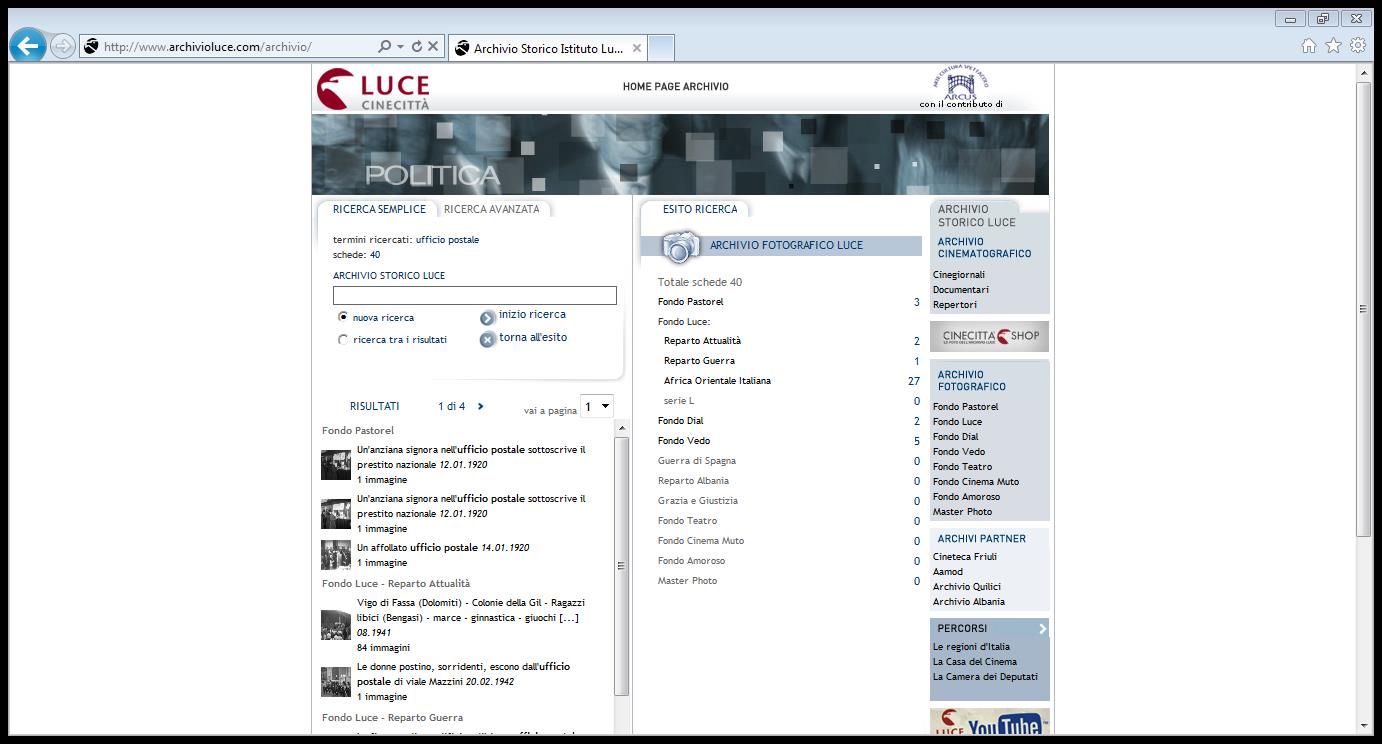Screen dimensions: 1382x744
Task: Refresh the page with the reload icon
Action: [x=417, y=46]
